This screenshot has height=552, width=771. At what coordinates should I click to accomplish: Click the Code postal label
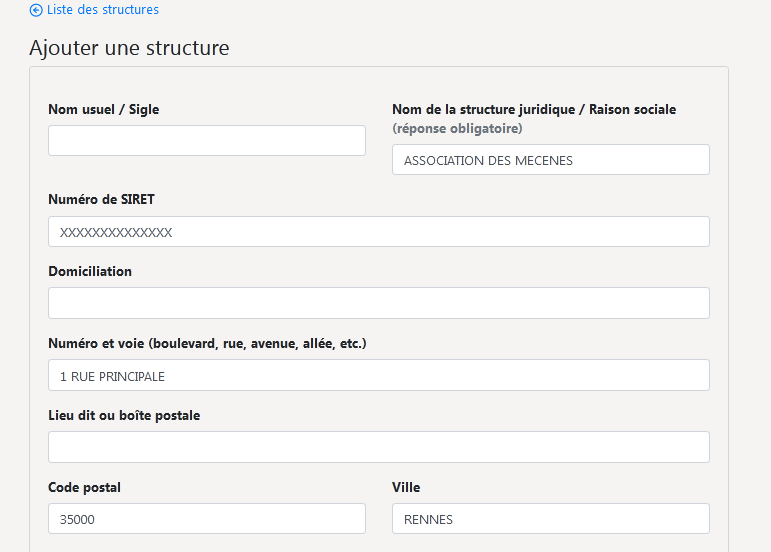(x=85, y=488)
